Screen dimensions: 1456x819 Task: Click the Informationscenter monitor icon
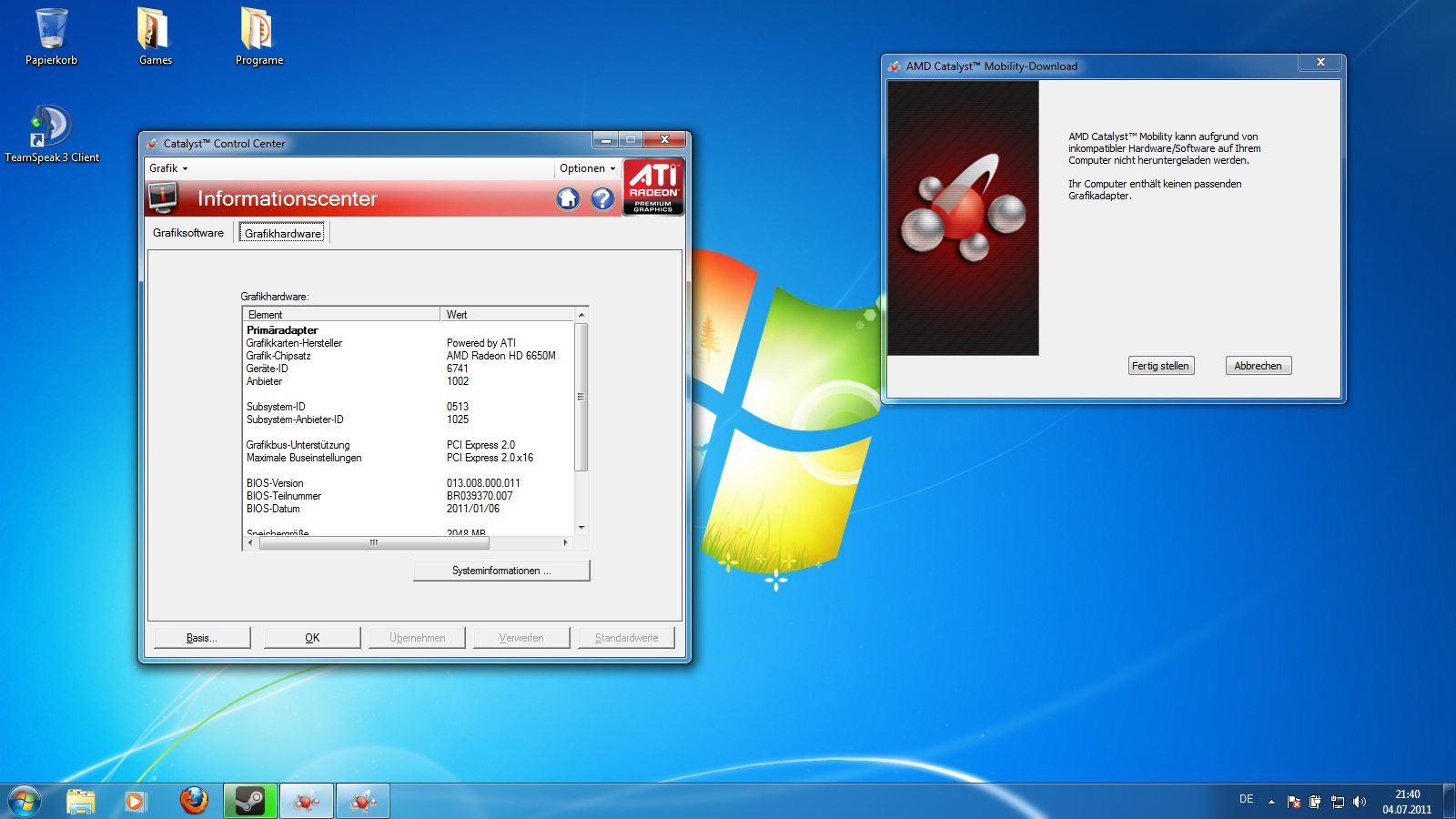[x=164, y=197]
